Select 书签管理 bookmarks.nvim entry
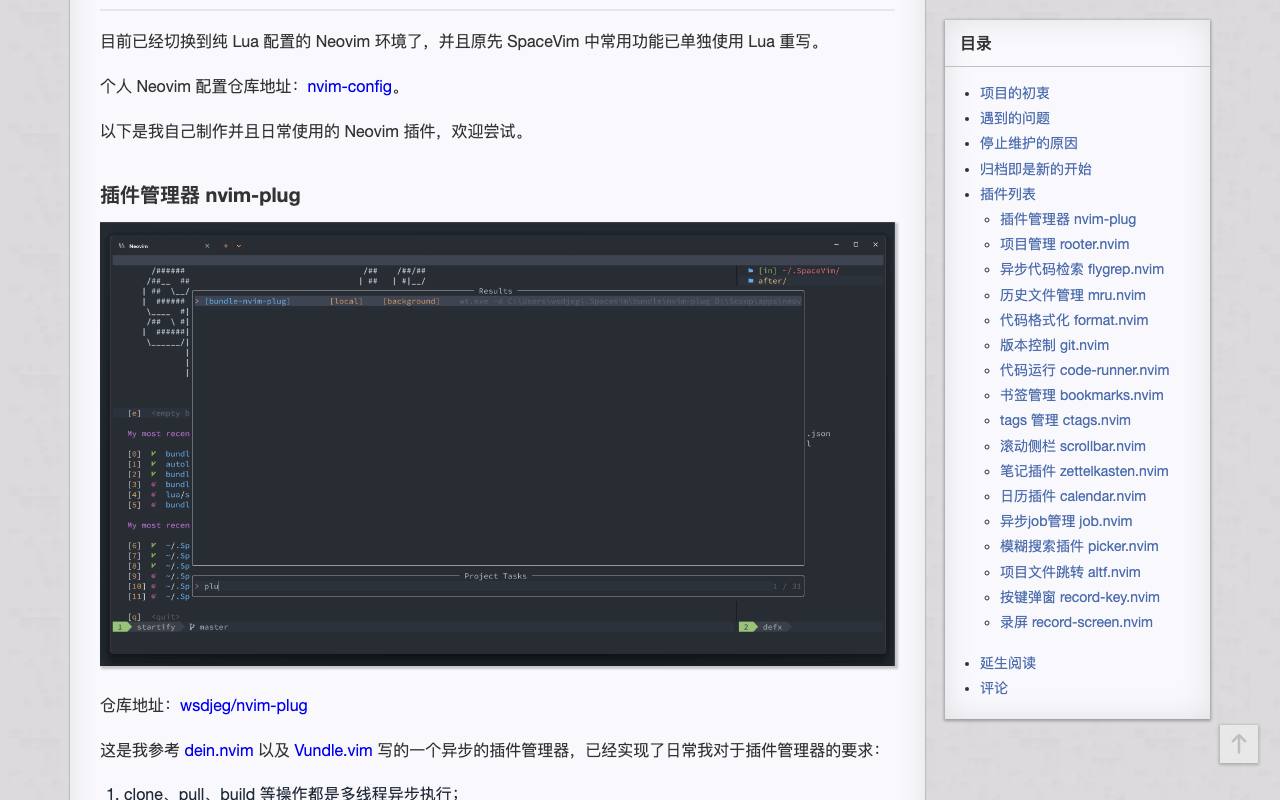Screen dimensions: 1280x800 tap(1081, 395)
